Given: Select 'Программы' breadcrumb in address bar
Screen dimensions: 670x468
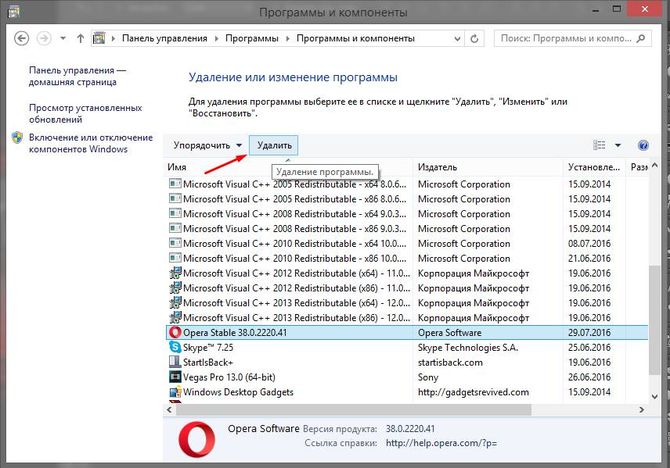Looking at the screenshot, I should (252, 38).
